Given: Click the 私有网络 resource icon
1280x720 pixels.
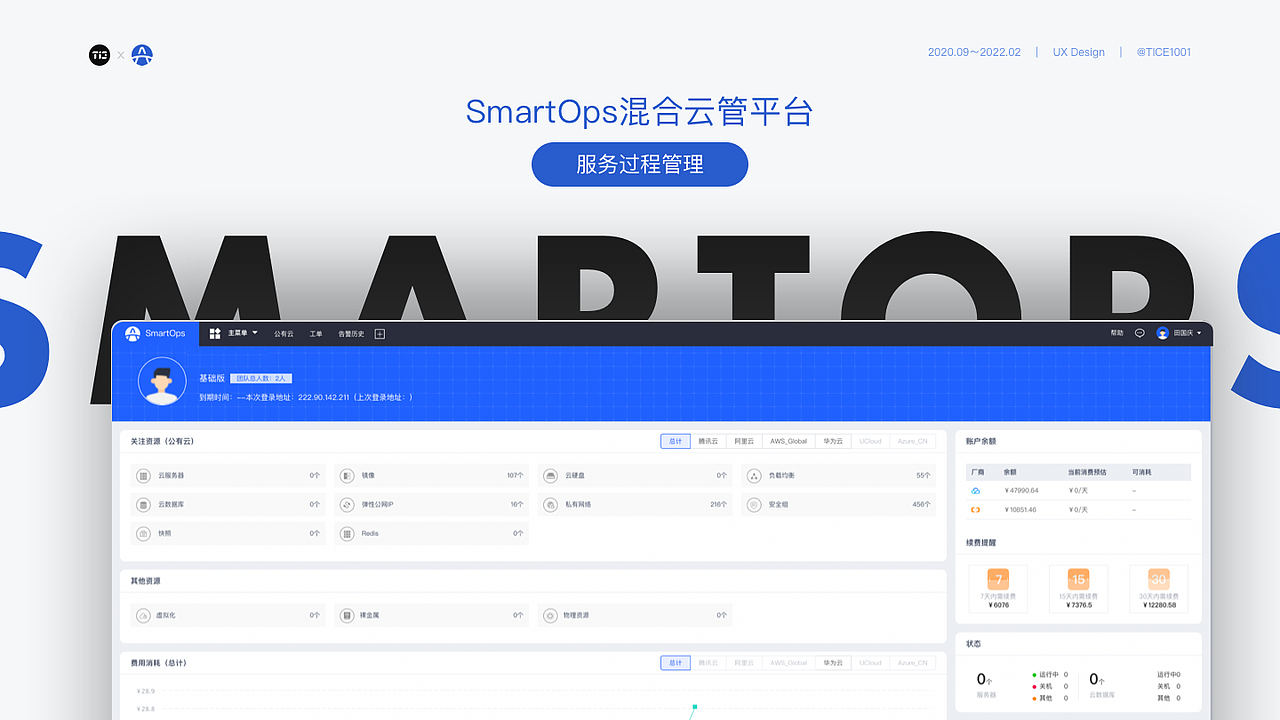Looking at the screenshot, I should pyautogui.click(x=551, y=505).
